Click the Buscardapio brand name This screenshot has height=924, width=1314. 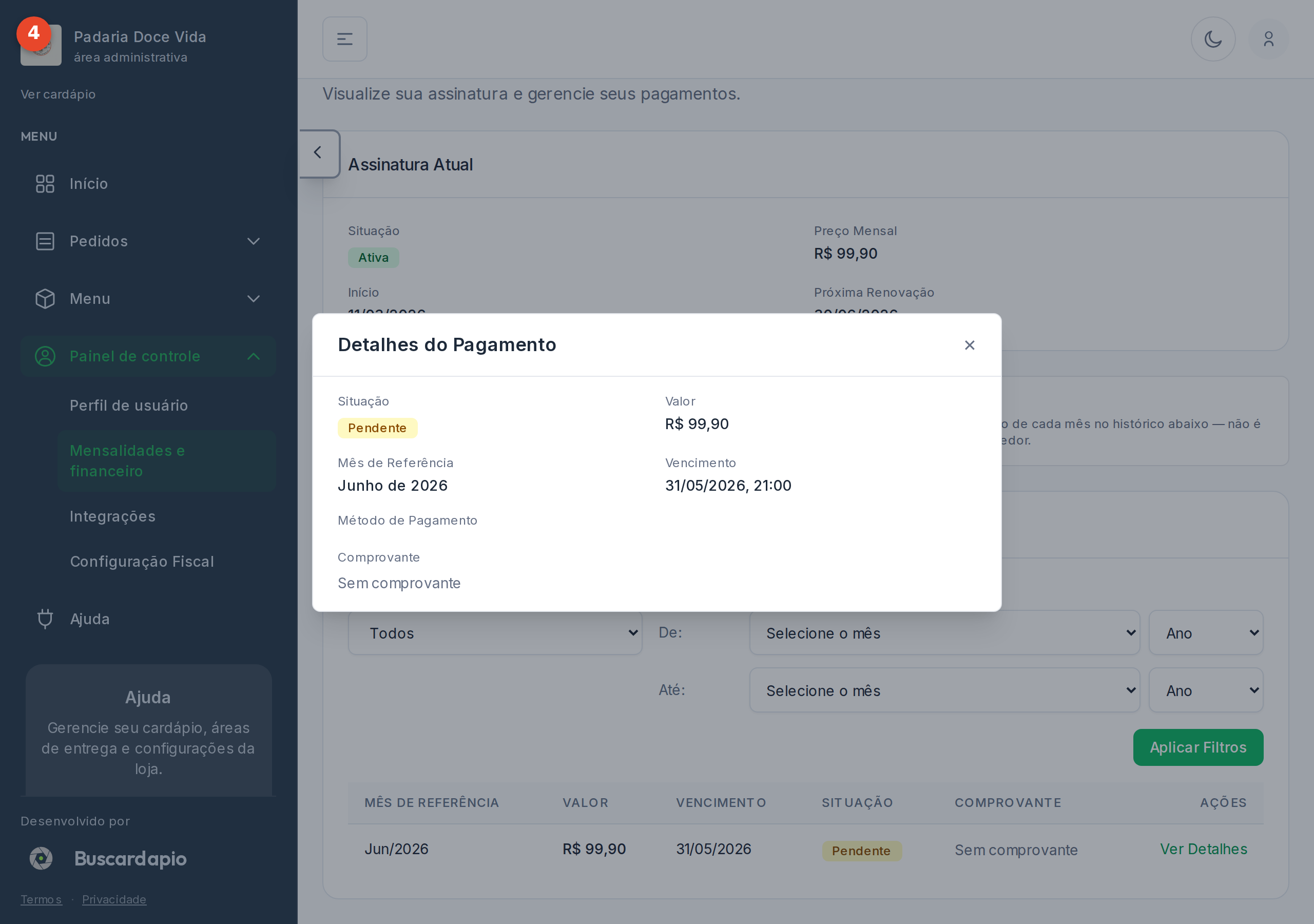tap(130, 859)
